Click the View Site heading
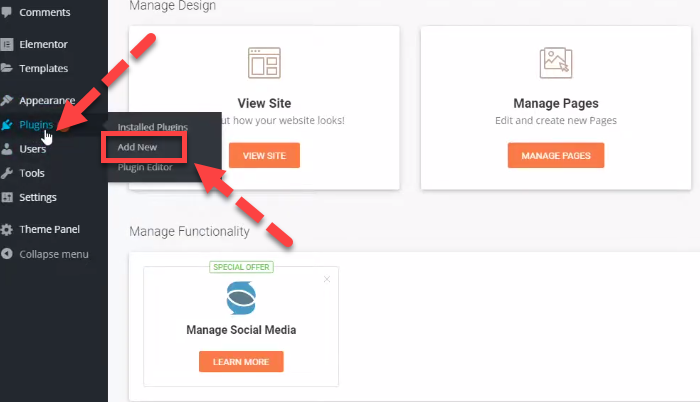 point(264,103)
